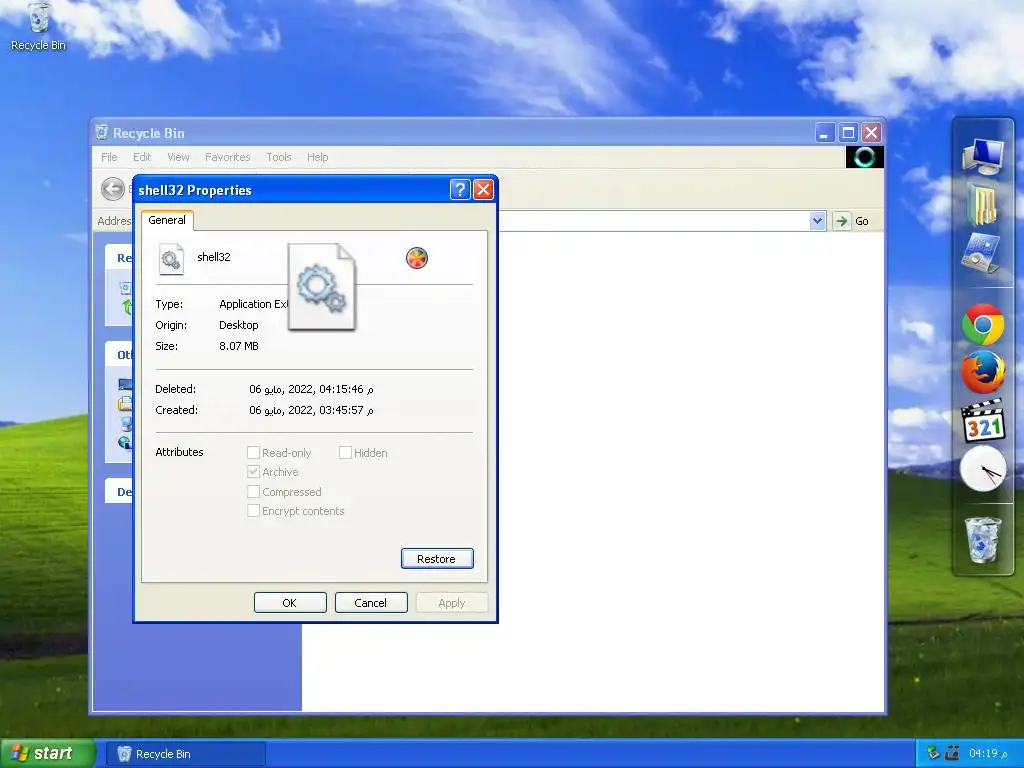Image resolution: width=1024 pixels, height=768 pixels.
Task: Close the shell32 Properties dialog
Action: (x=483, y=189)
